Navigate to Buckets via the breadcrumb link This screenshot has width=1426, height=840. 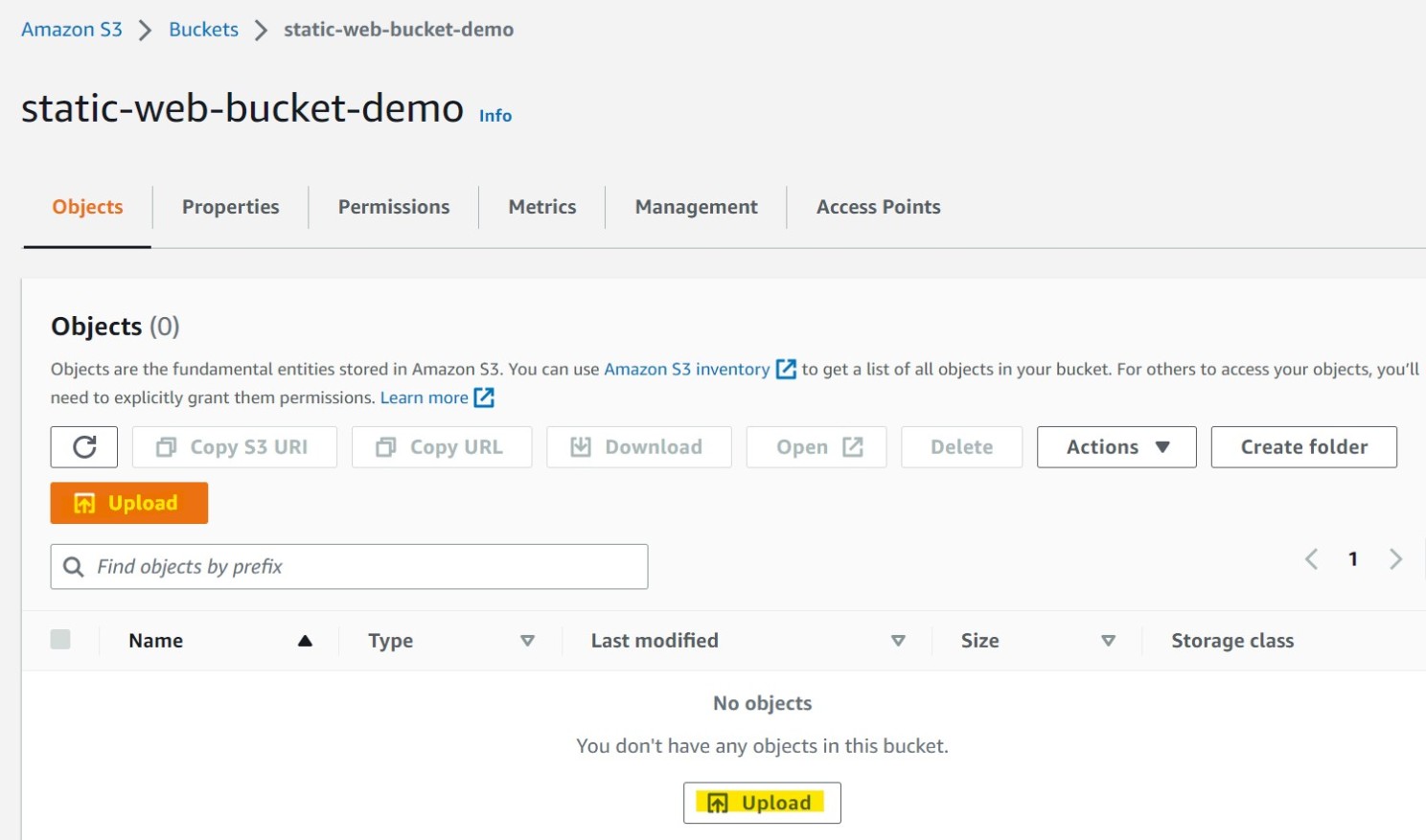click(x=202, y=29)
